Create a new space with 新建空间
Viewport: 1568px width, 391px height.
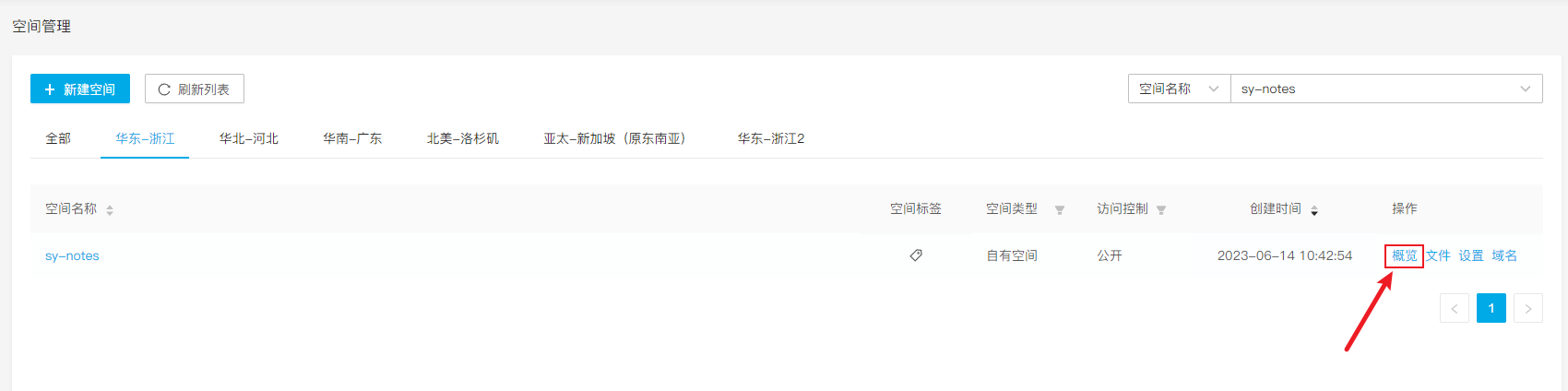tap(80, 89)
